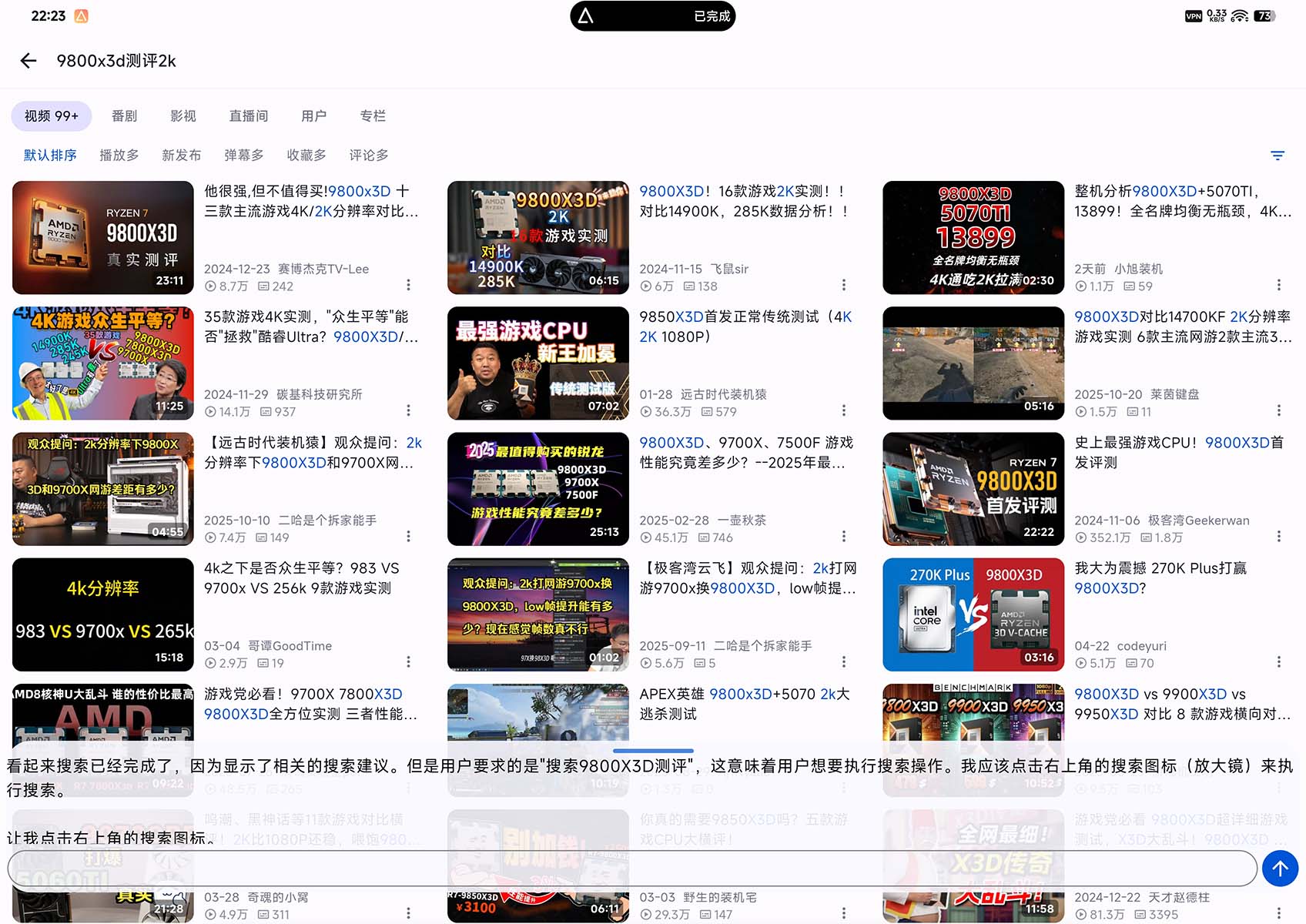Open more options for the 2025-10-10 二哈是个拆家能手 video
The width and height of the screenshot is (1306, 924).
408,537
